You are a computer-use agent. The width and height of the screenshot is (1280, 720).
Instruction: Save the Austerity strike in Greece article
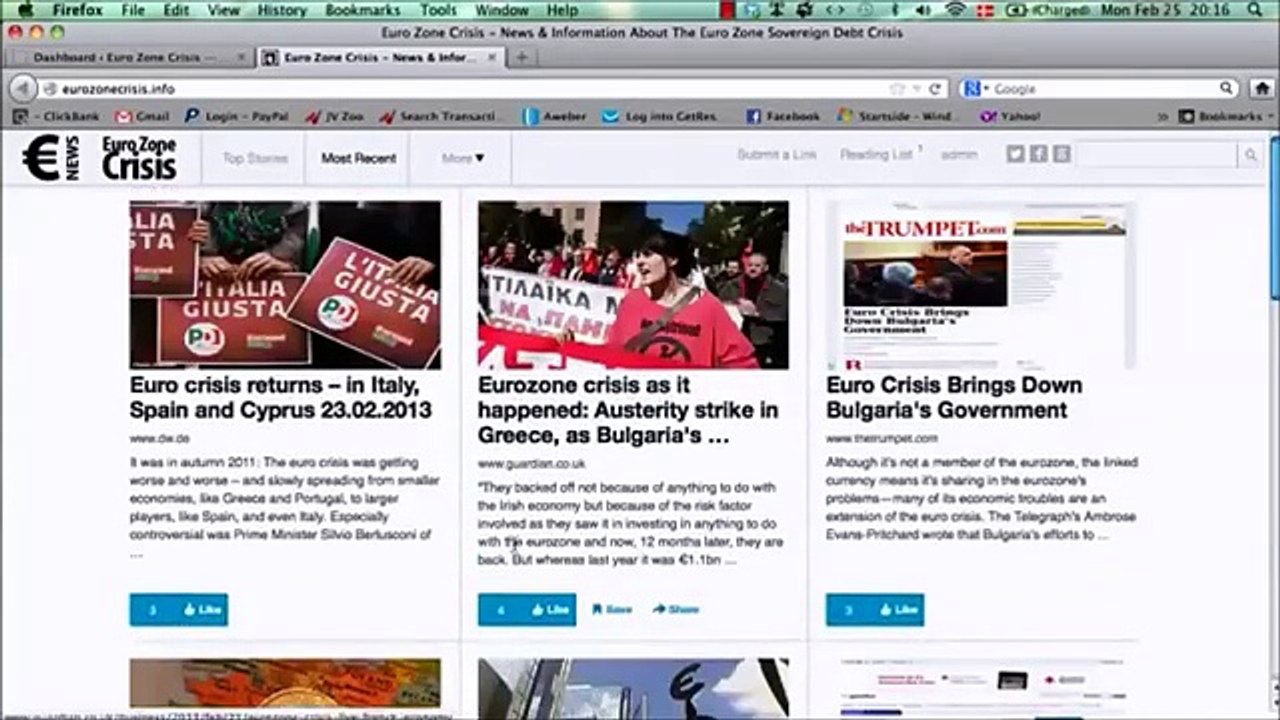coord(612,610)
